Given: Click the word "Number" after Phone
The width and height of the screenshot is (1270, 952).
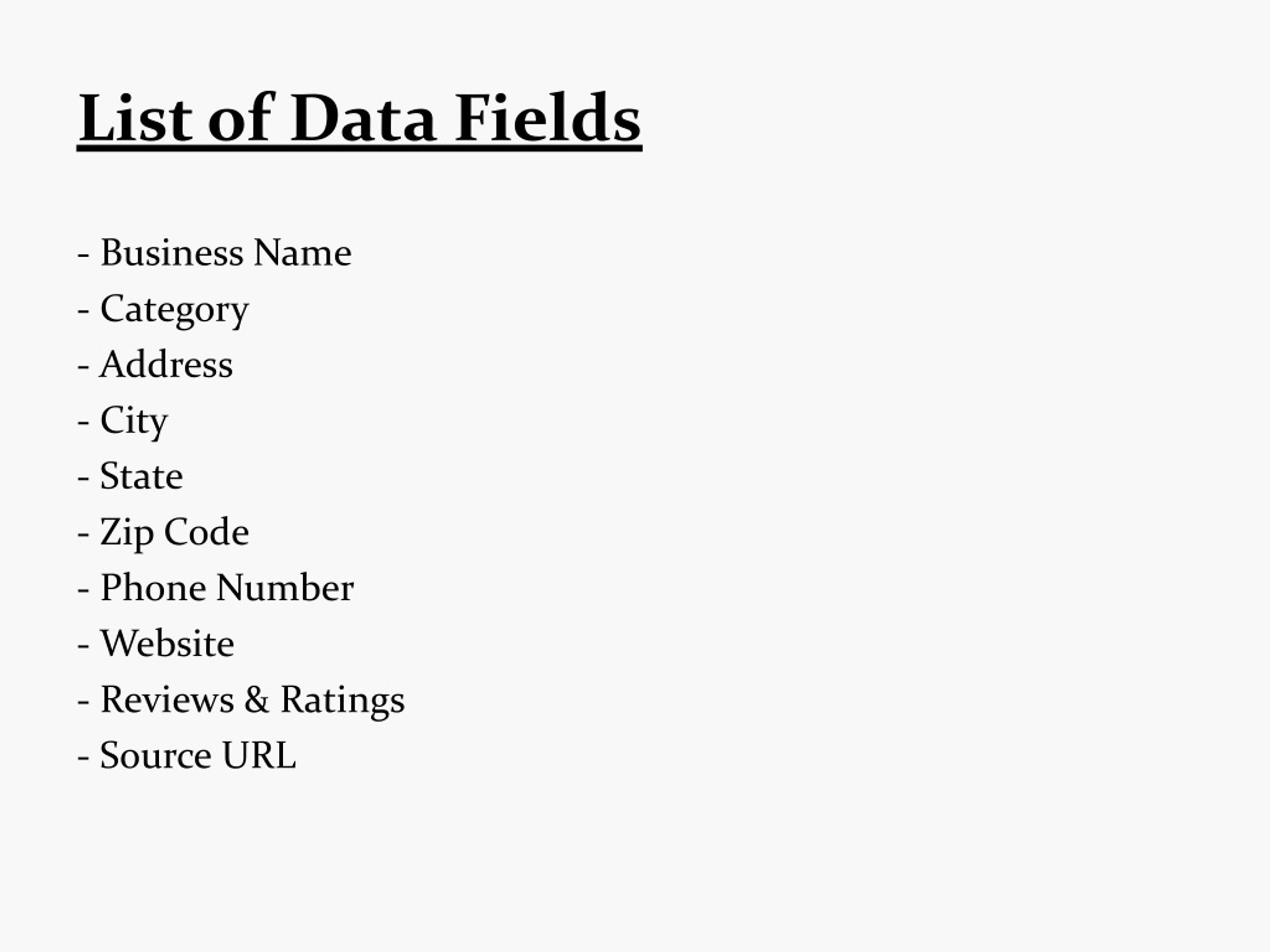Looking at the screenshot, I should [x=285, y=587].
